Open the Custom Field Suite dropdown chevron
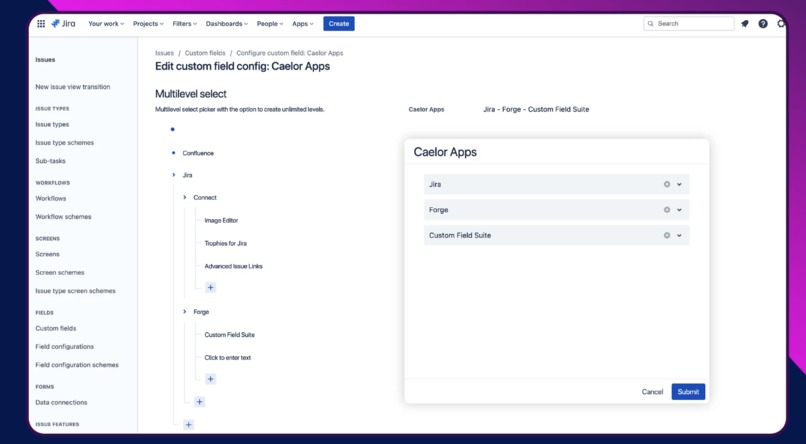 point(679,235)
